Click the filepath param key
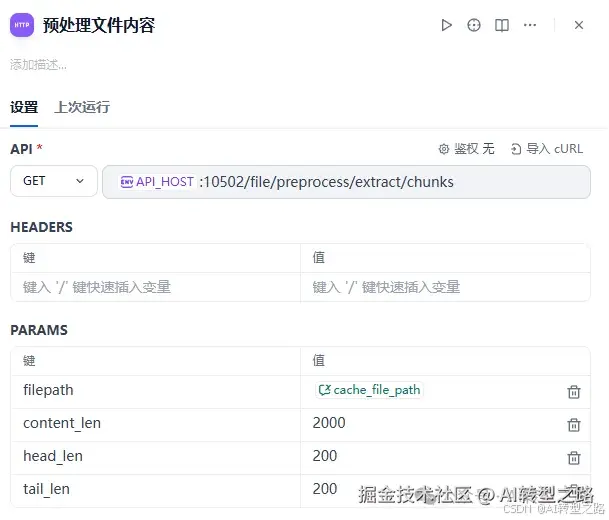This screenshot has width=609, height=520. pos(48,390)
